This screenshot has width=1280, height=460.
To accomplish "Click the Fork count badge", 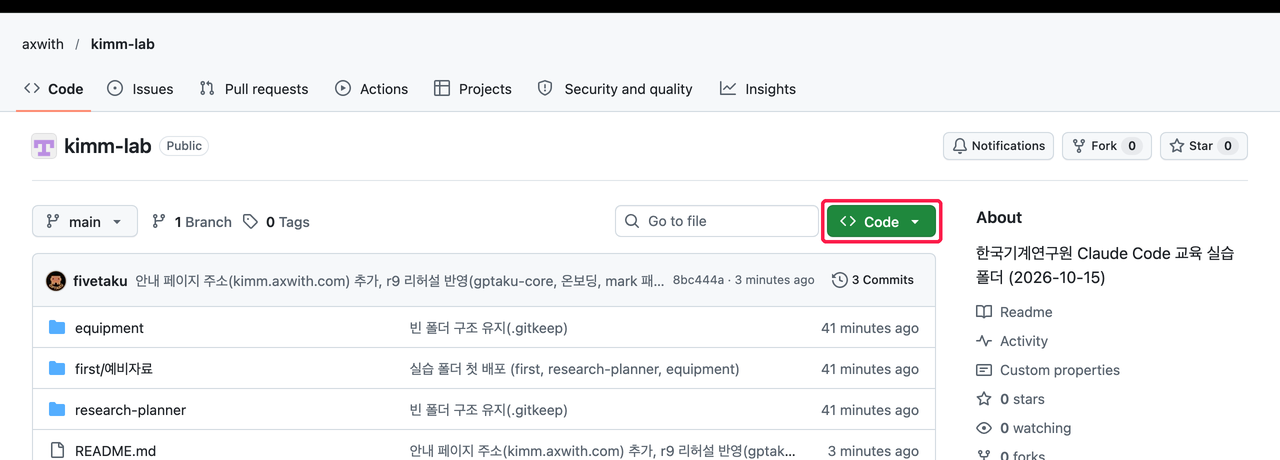I will pos(1132,146).
